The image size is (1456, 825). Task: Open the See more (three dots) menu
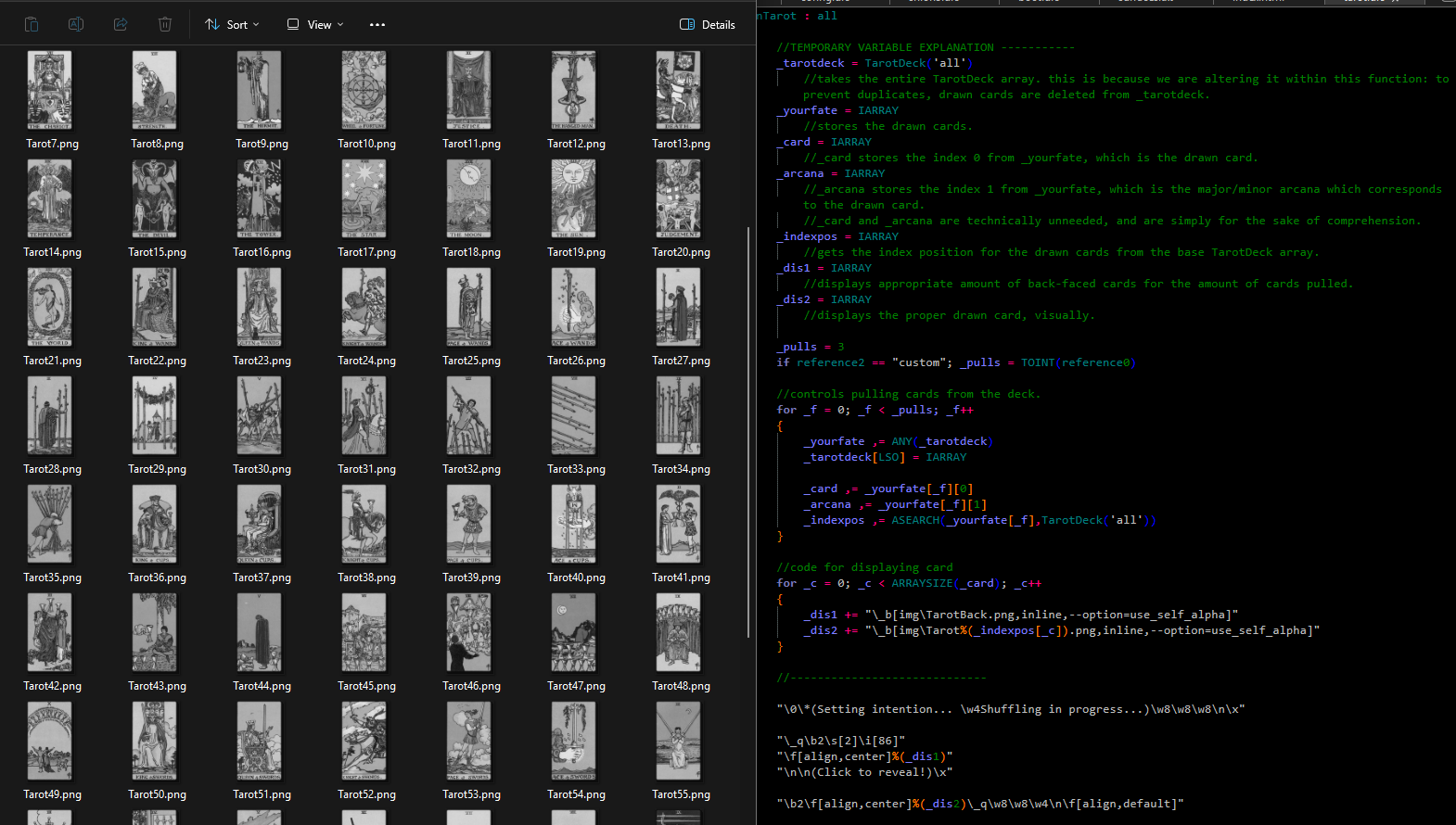click(x=377, y=24)
